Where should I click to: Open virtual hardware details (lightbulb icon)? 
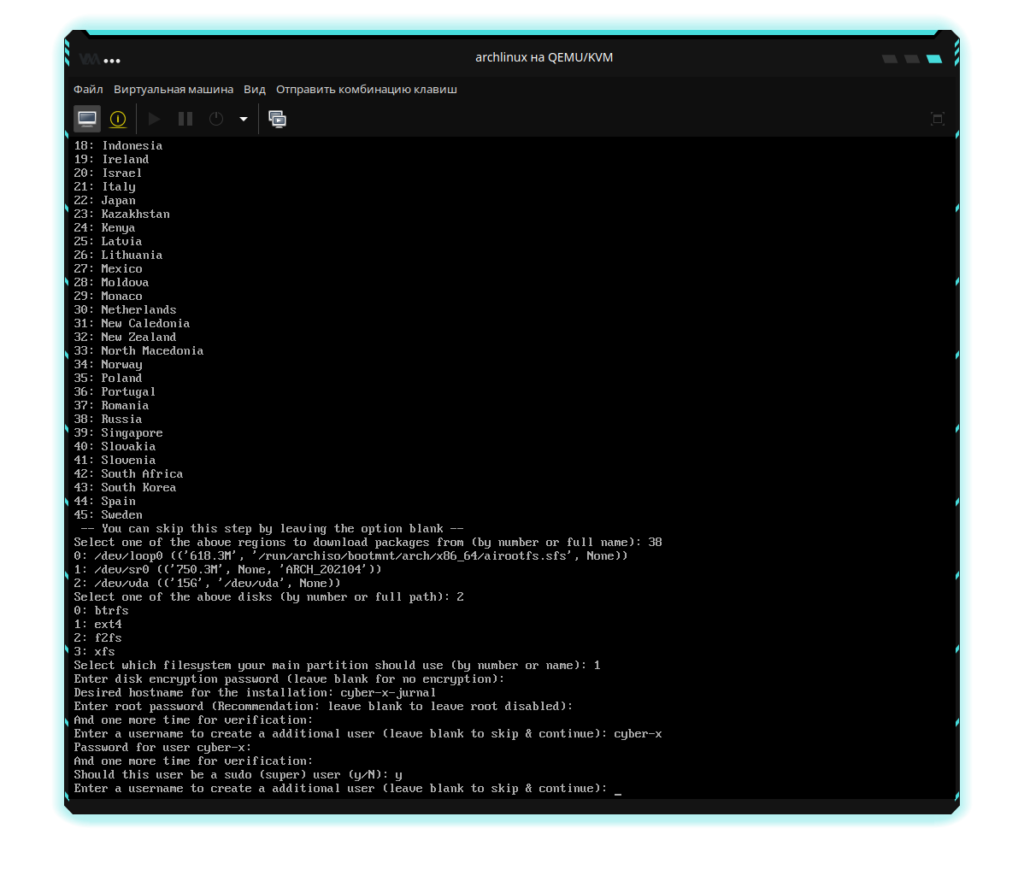[x=118, y=119]
